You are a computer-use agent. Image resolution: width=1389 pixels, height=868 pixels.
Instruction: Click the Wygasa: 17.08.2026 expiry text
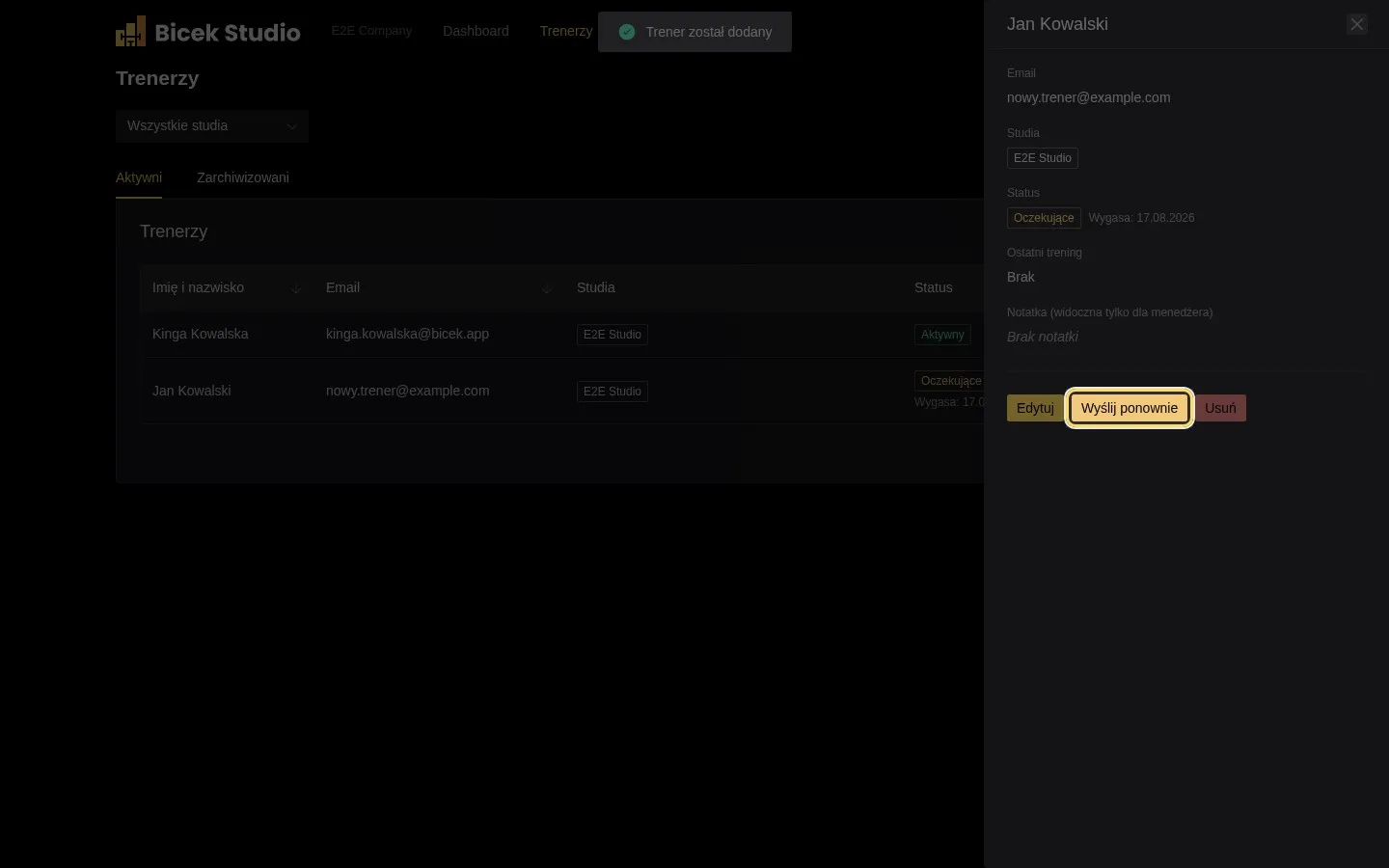[1141, 218]
